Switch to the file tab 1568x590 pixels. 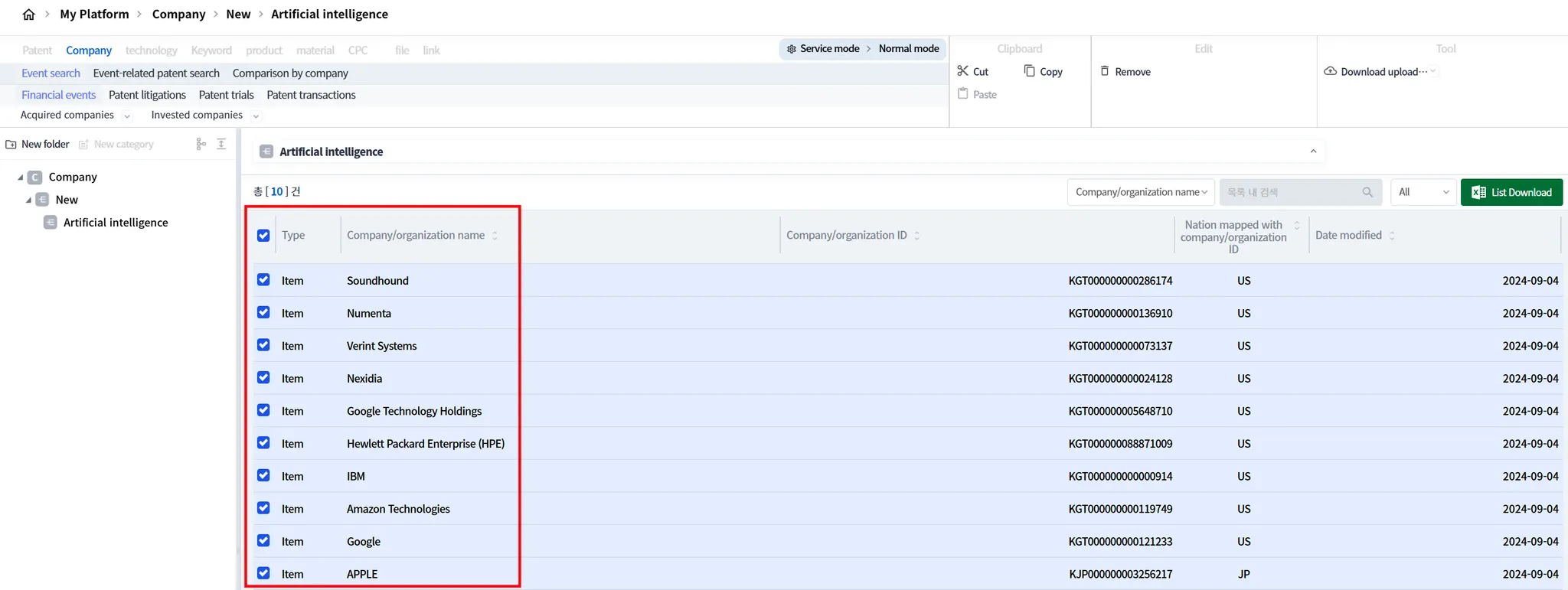[402, 51]
